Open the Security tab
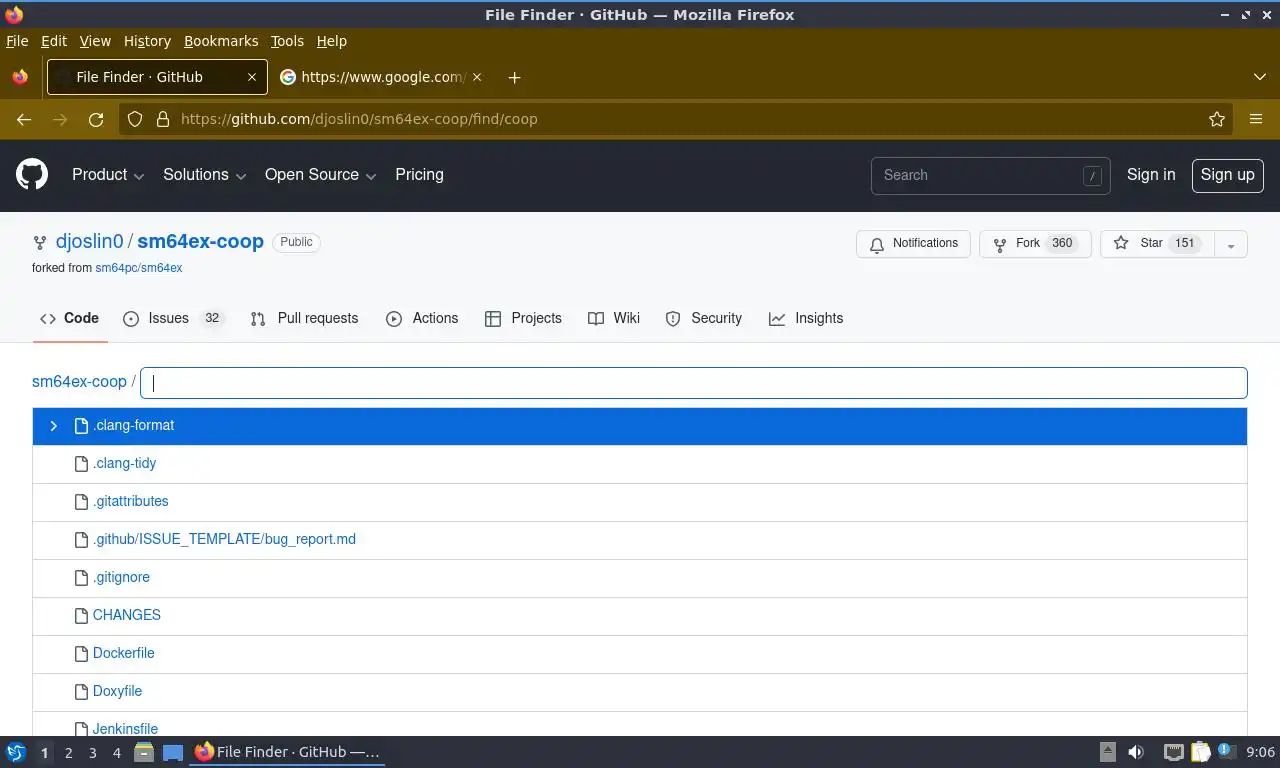The width and height of the screenshot is (1280, 768). [x=704, y=318]
